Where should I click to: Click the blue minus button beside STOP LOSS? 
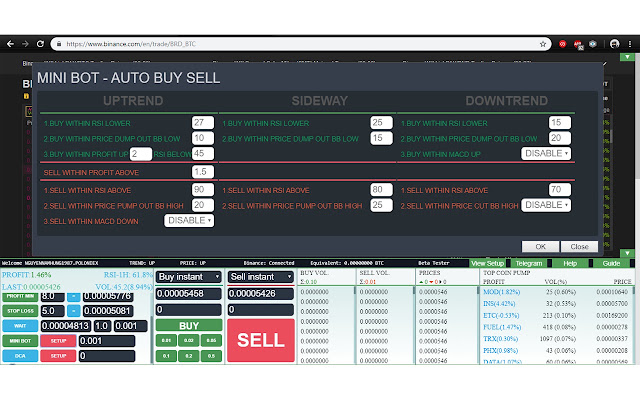pyautogui.click(x=73, y=311)
